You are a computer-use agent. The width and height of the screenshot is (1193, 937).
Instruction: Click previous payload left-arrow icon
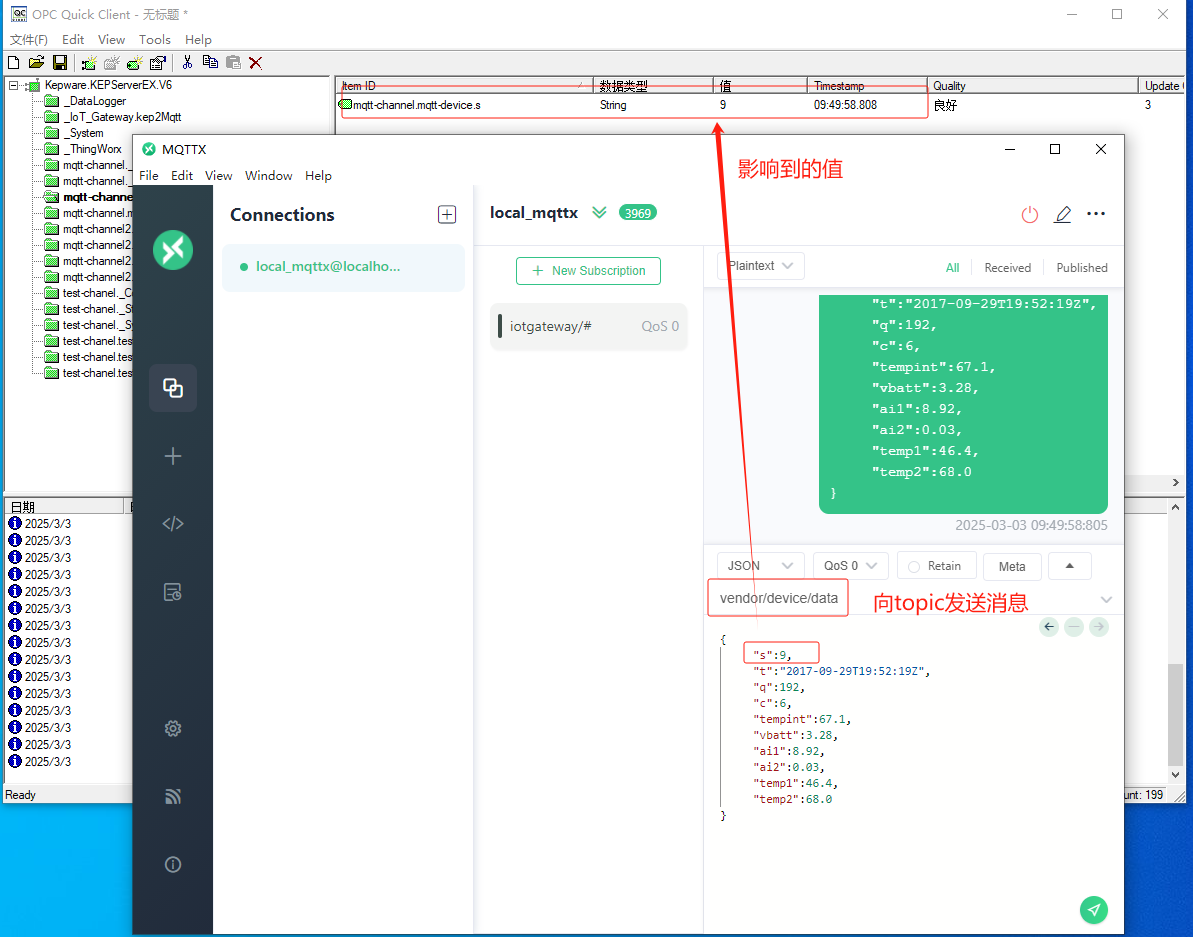(1049, 627)
